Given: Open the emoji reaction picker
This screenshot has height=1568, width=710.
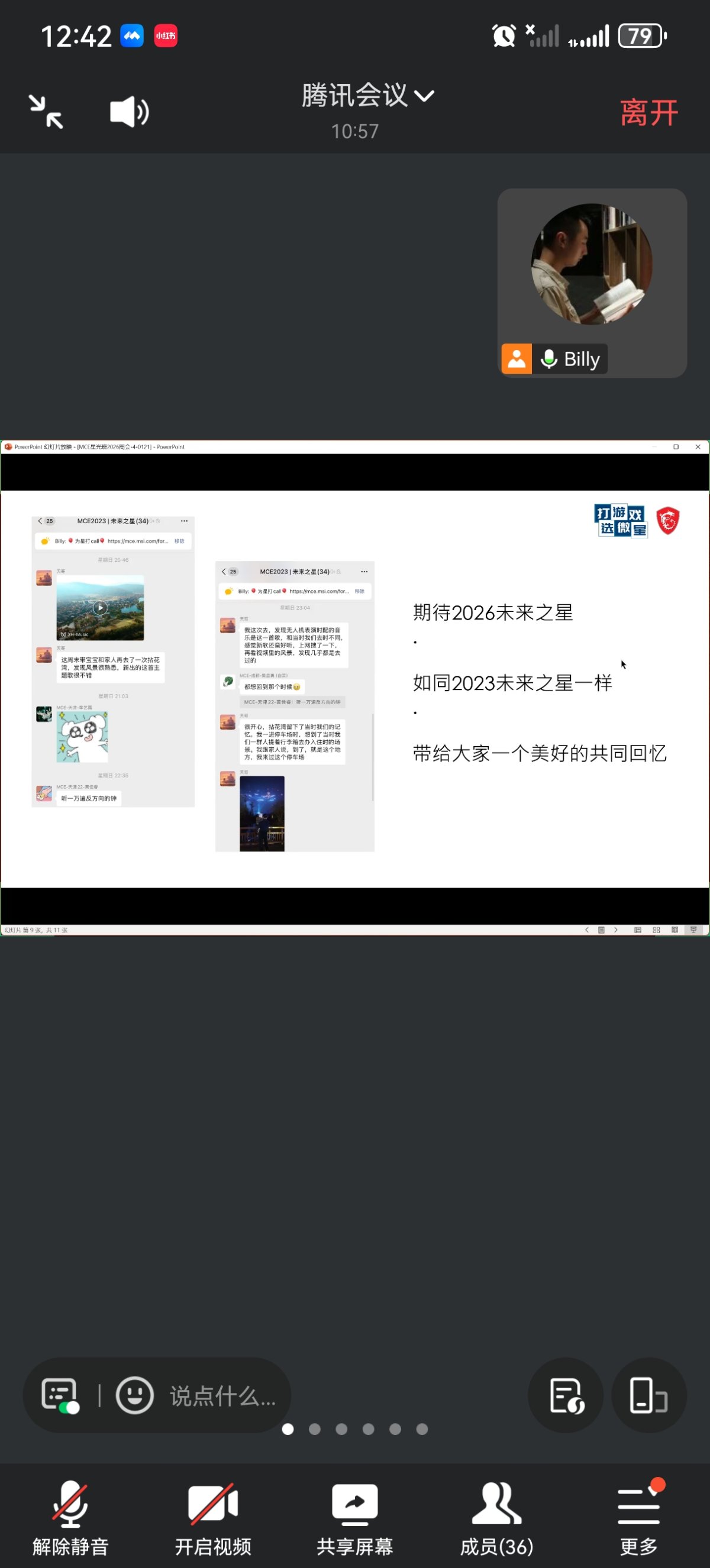Looking at the screenshot, I should coord(134,1395).
